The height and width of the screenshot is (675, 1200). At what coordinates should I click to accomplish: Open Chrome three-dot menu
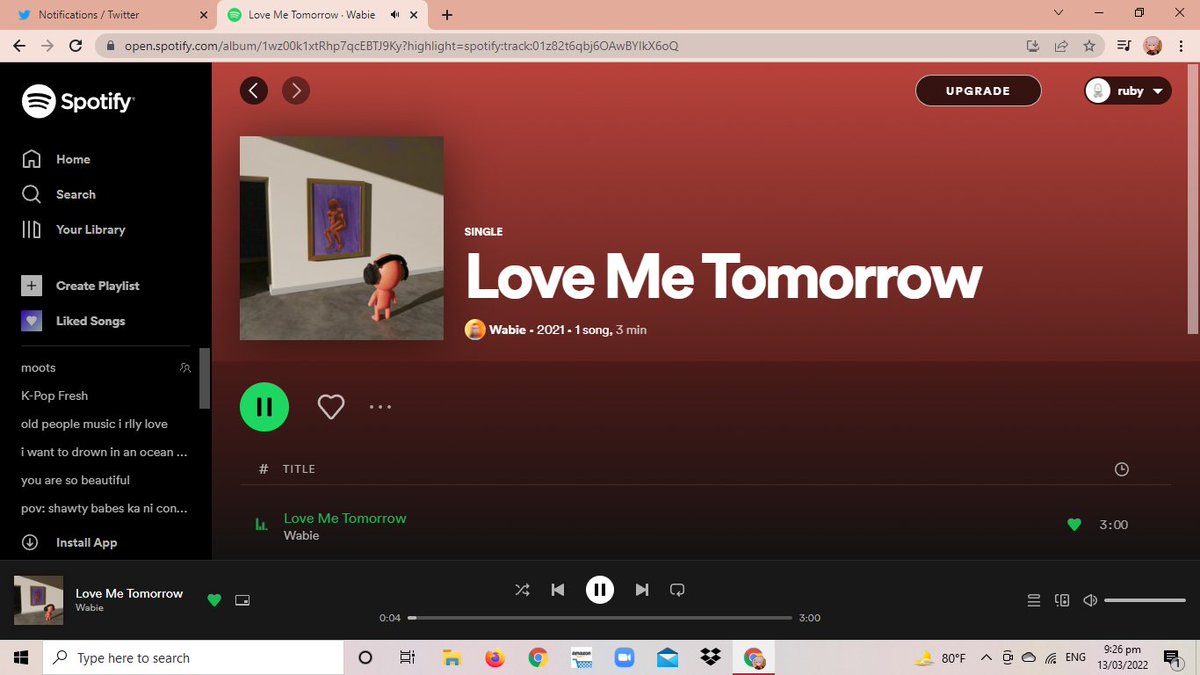[x=1183, y=45]
